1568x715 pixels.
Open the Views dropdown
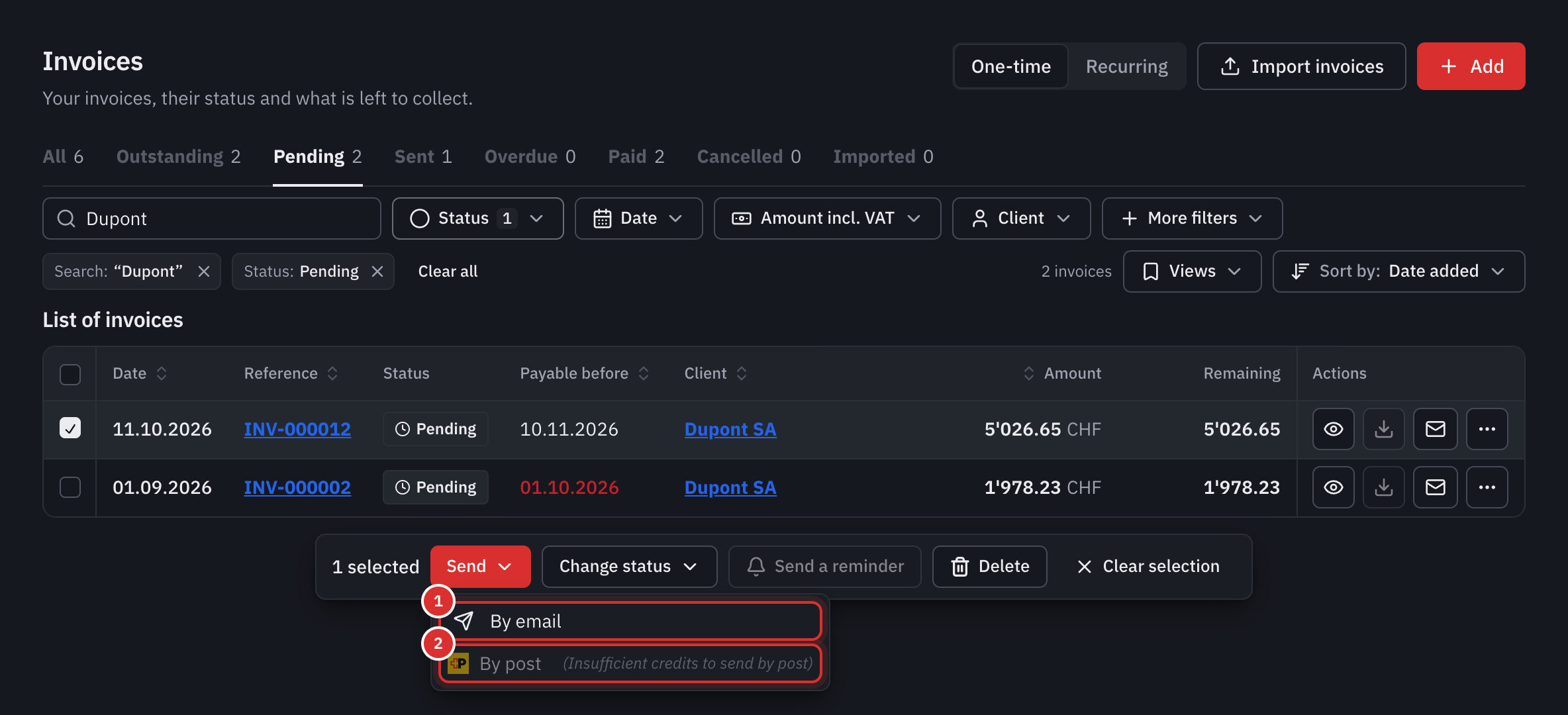(x=1192, y=271)
